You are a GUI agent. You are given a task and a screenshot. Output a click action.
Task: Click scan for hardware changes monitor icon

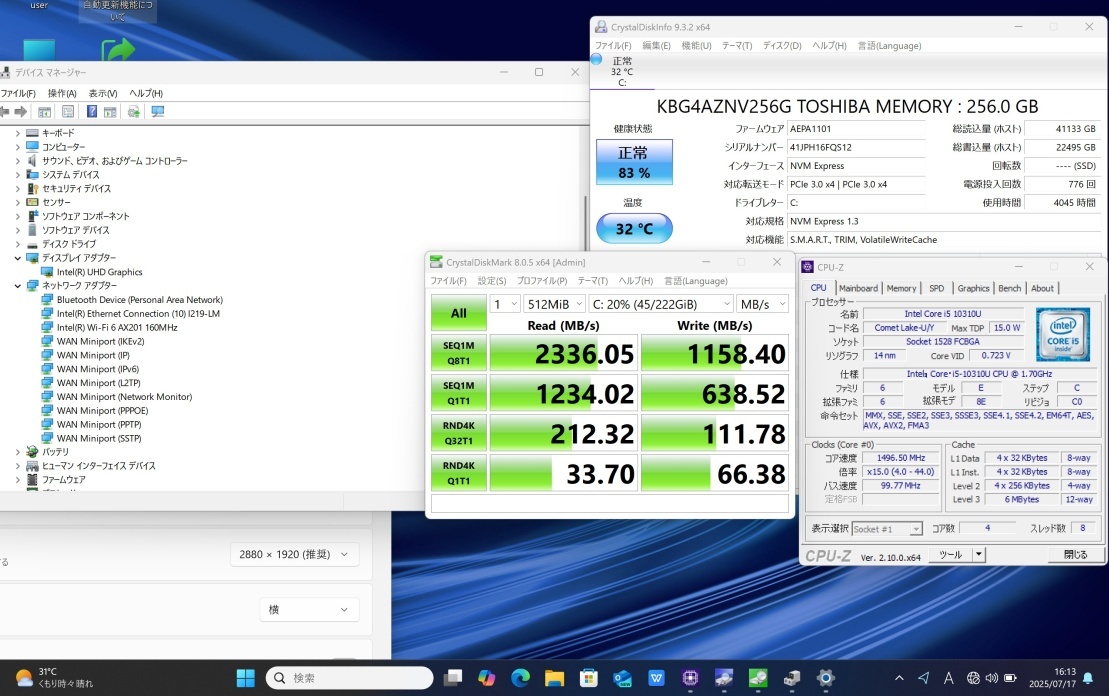coord(158,112)
